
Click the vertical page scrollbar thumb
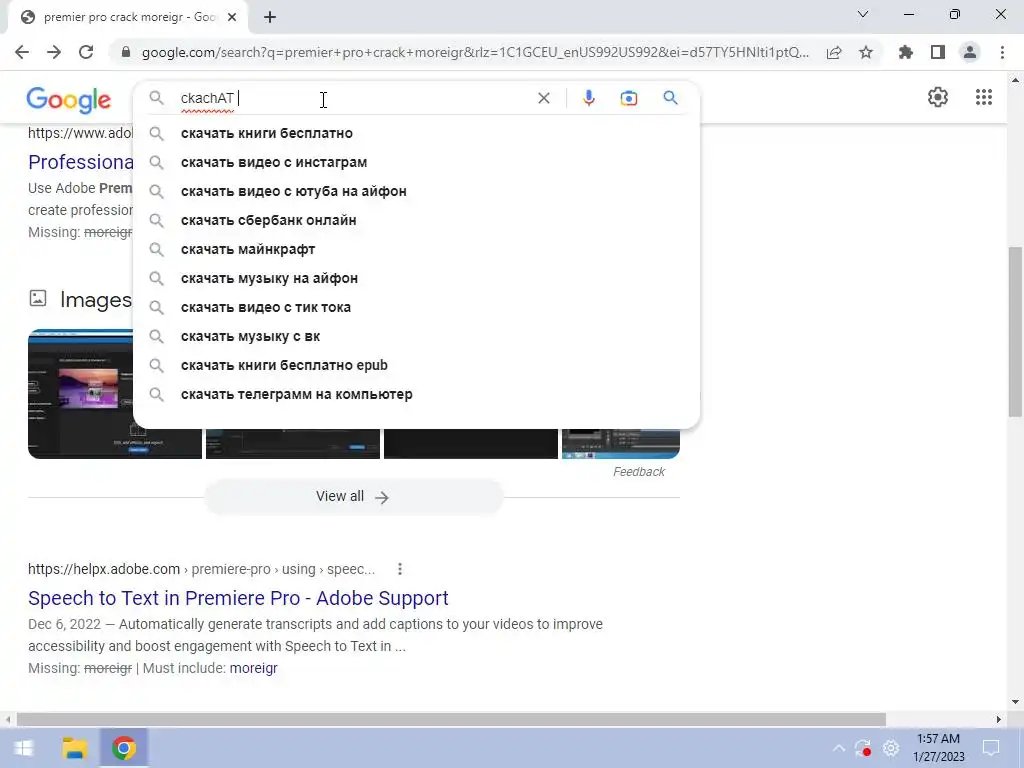1014,331
